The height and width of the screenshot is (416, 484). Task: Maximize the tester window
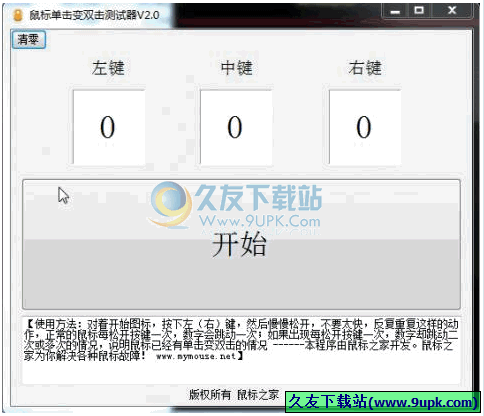click(419, 11)
